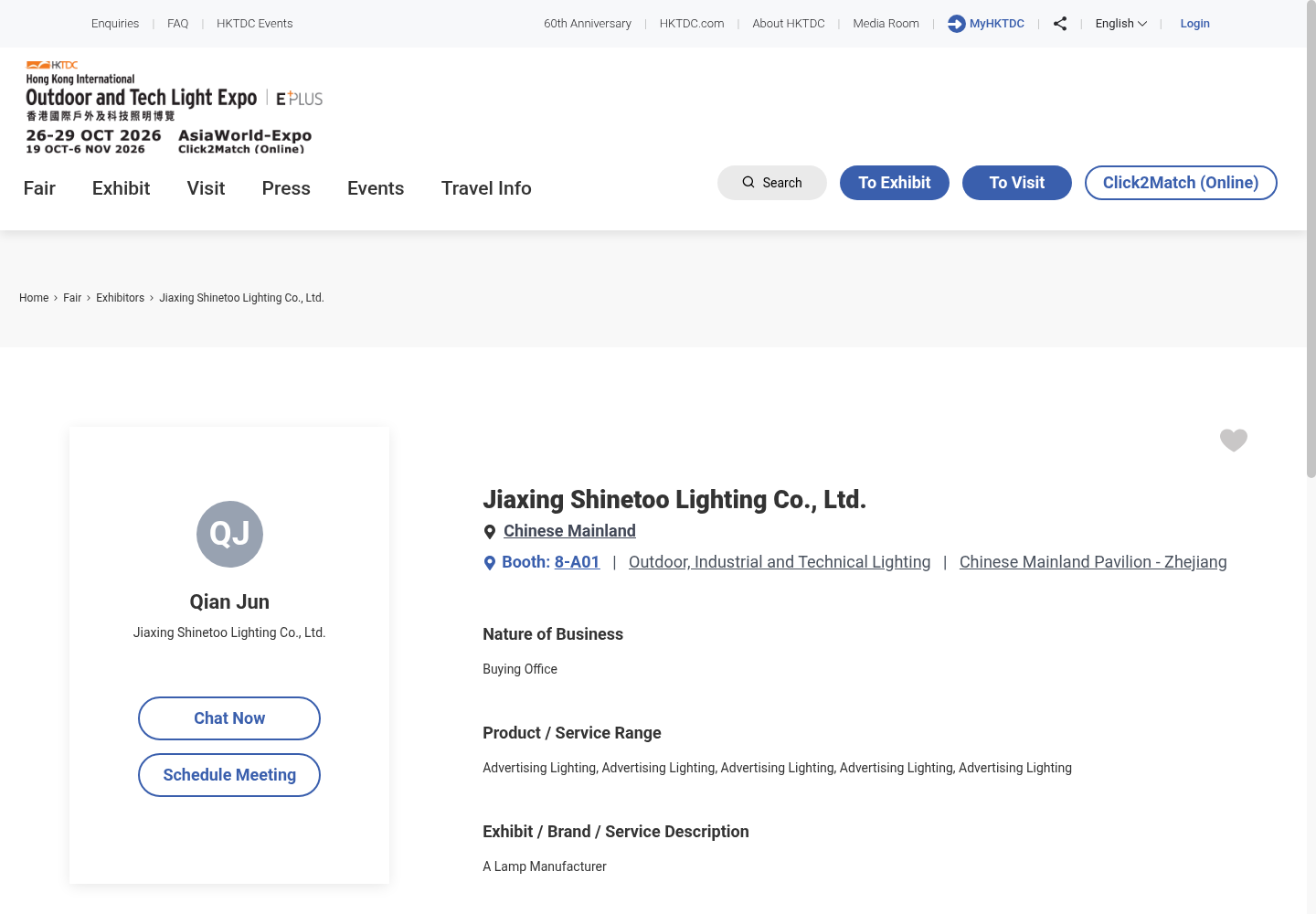Open the FAQ link

click(x=178, y=24)
